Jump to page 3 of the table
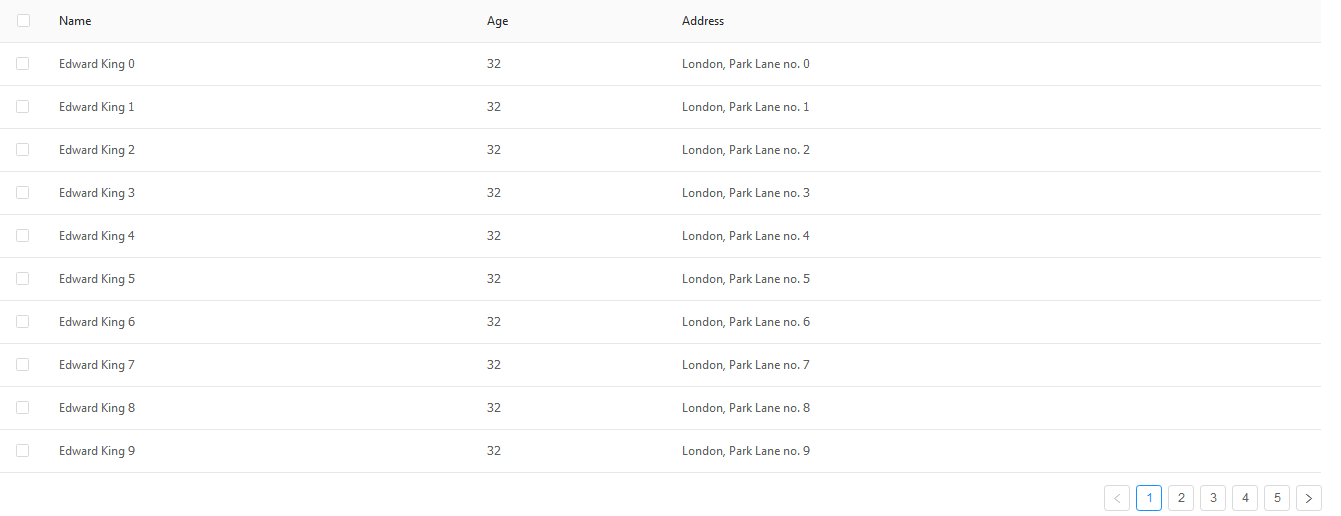1341x516 pixels. [x=1213, y=498]
